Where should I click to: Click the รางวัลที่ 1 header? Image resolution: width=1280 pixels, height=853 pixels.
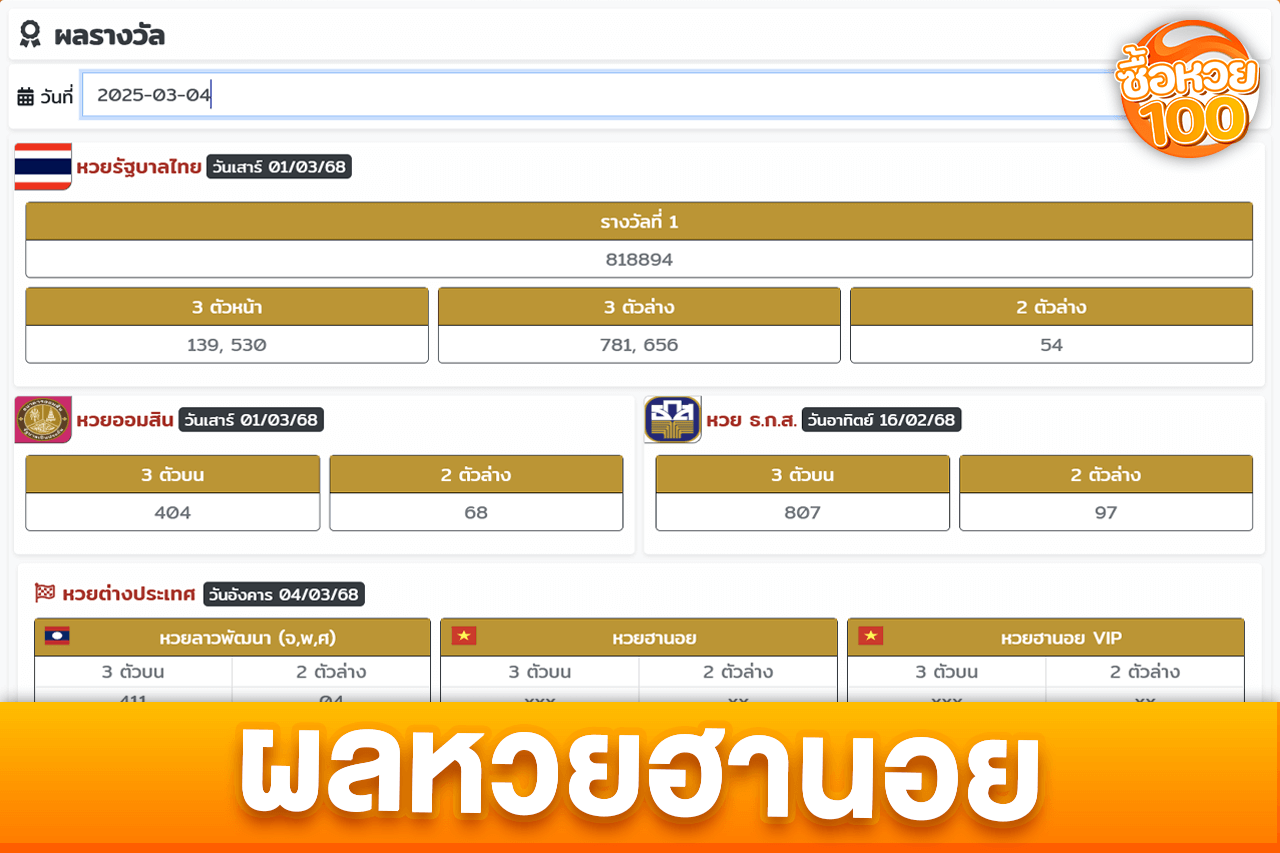(x=639, y=221)
